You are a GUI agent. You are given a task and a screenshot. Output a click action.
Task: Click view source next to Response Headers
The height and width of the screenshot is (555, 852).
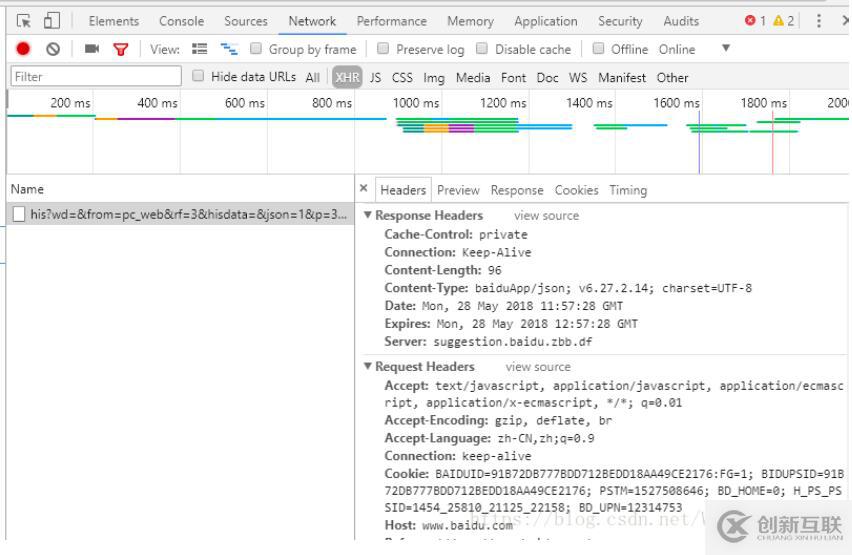point(546,216)
